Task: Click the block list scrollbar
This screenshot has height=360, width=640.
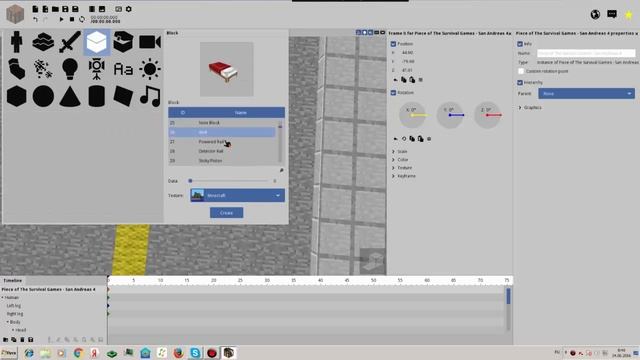Action: [280, 142]
